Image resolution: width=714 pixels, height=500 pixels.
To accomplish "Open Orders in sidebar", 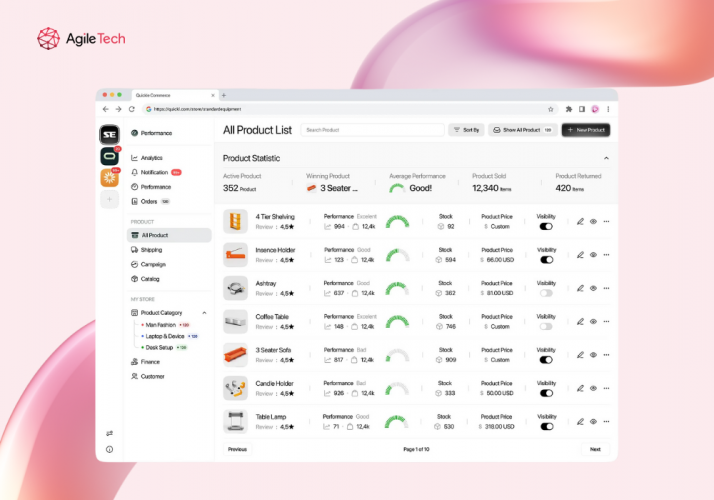I will [150, 201].
